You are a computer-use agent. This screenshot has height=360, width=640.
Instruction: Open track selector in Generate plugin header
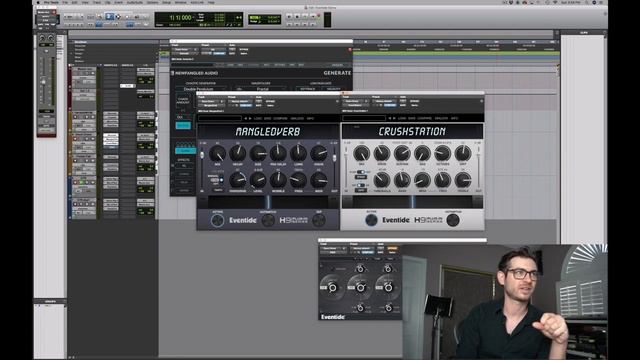click(183, 49)
